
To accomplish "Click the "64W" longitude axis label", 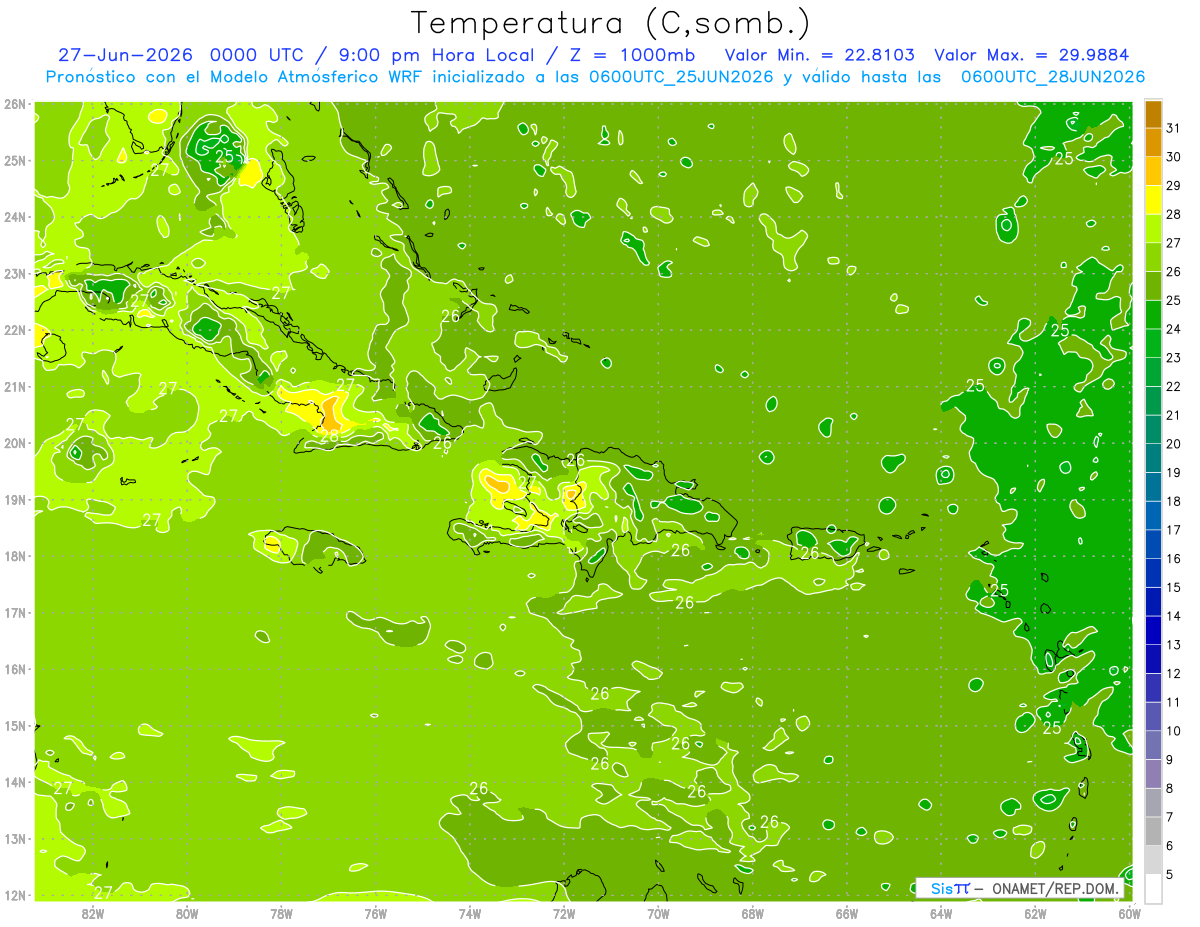I will click(941, 913).
